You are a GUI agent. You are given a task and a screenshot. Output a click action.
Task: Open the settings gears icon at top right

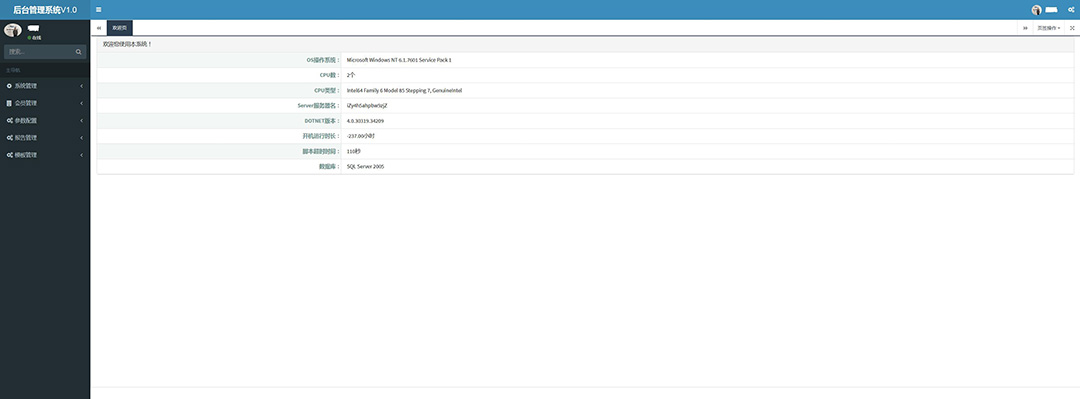[1071, 10]
